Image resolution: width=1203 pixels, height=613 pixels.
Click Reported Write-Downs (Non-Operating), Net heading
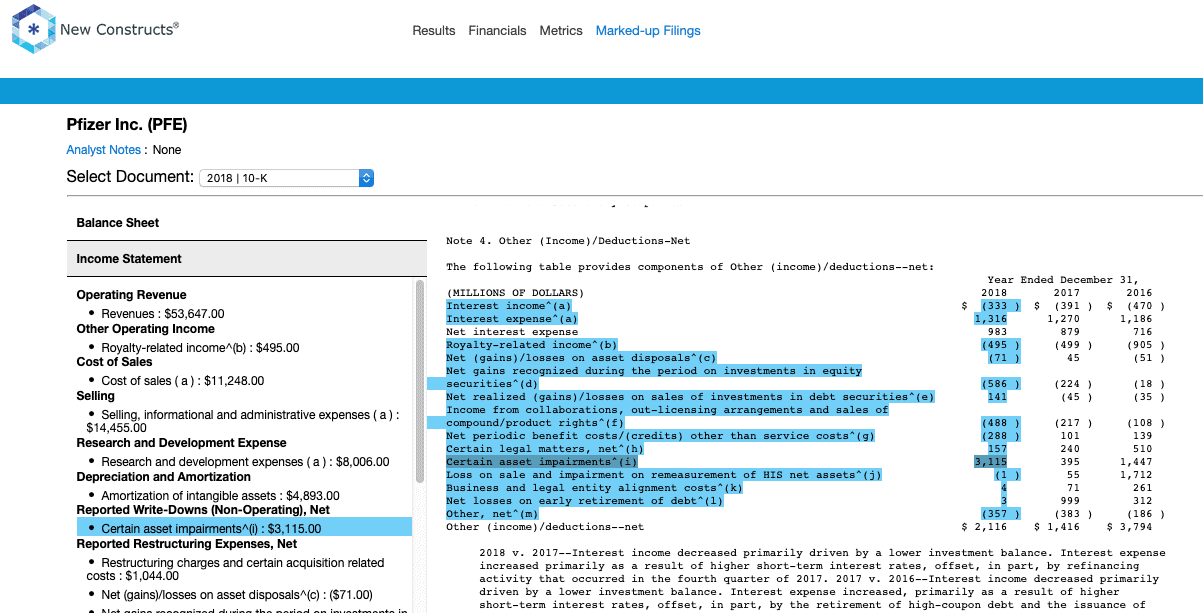[203, 510]
